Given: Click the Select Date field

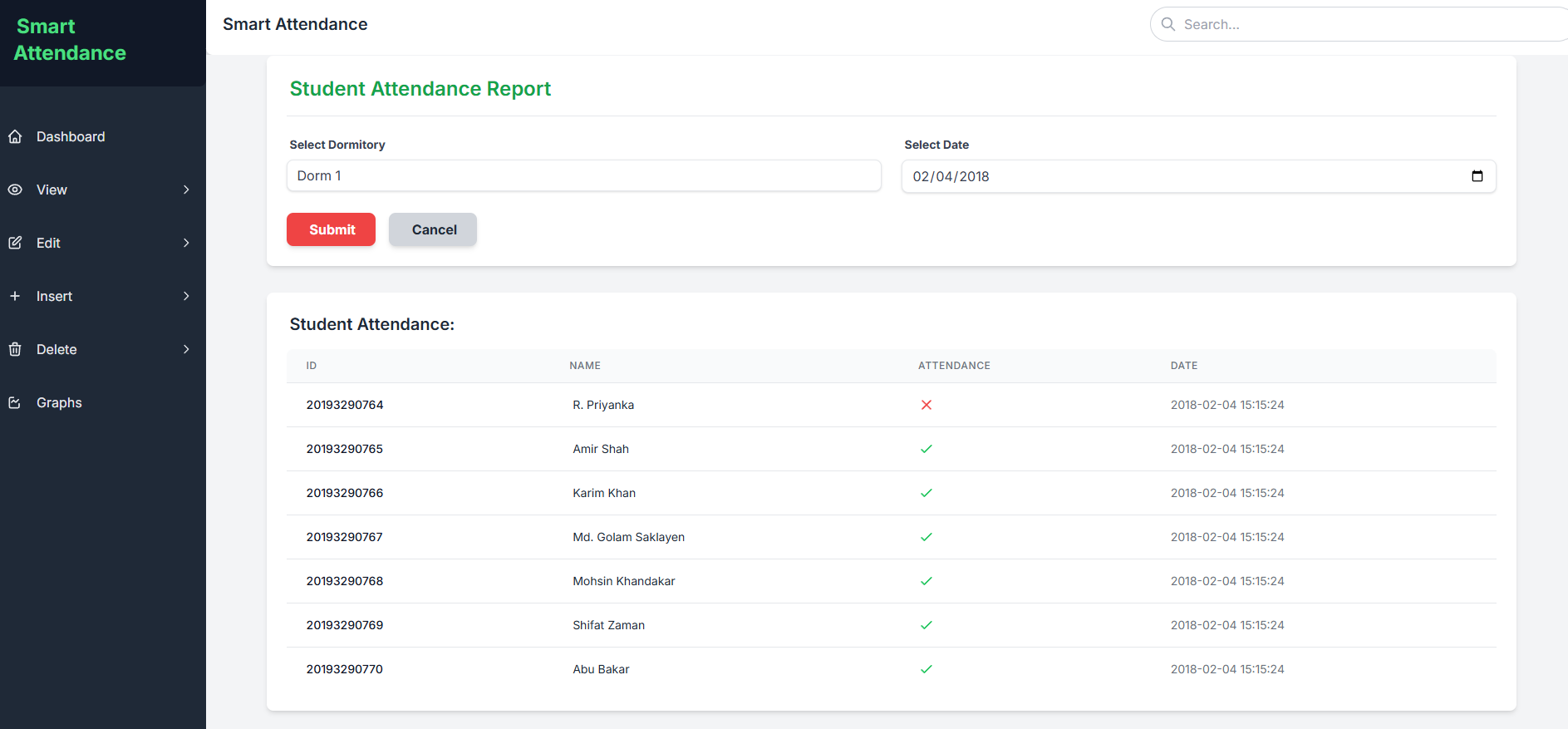Looking at the screenshot, I should (x=1199, y=176).
